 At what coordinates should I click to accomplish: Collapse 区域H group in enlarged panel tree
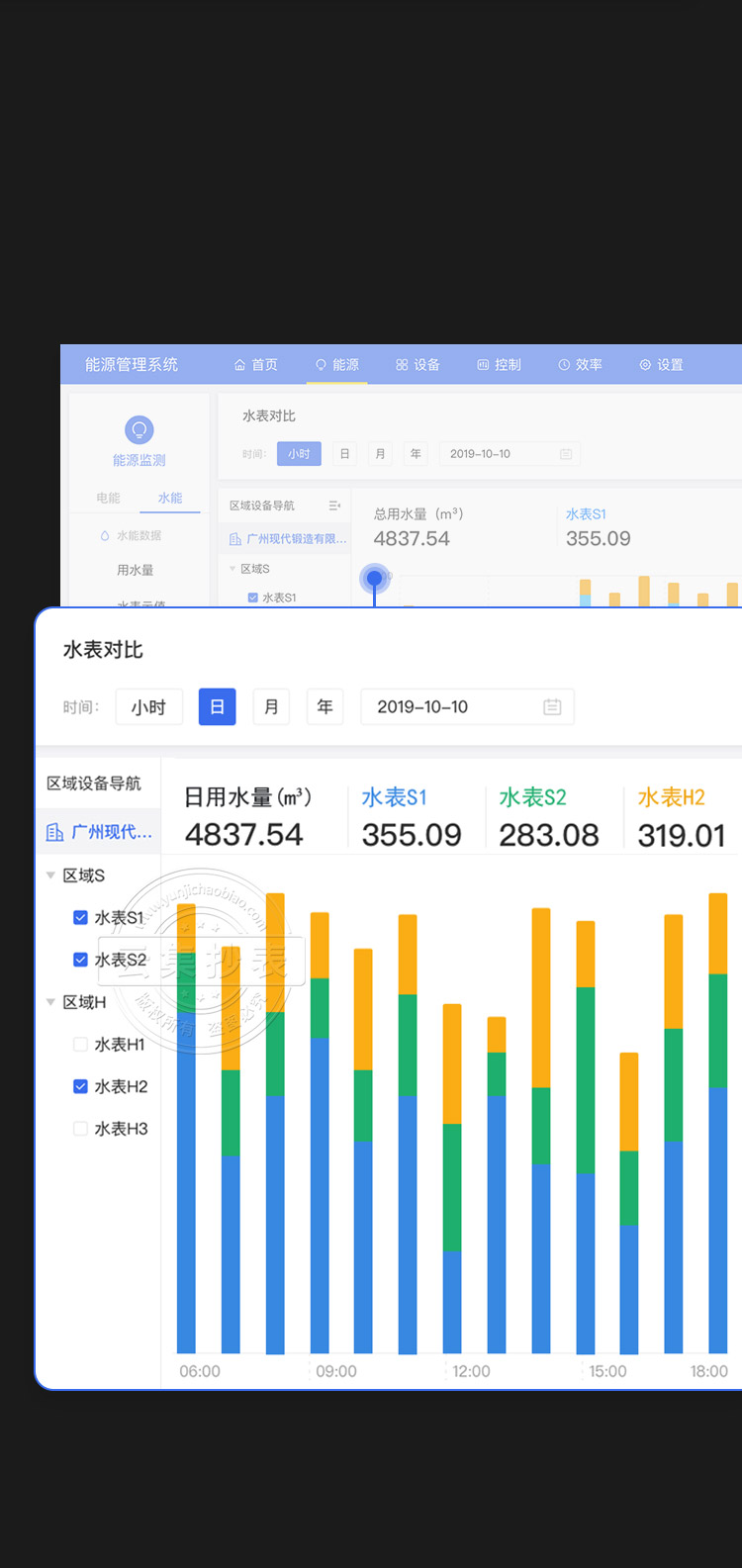(x=50, y=1002)
